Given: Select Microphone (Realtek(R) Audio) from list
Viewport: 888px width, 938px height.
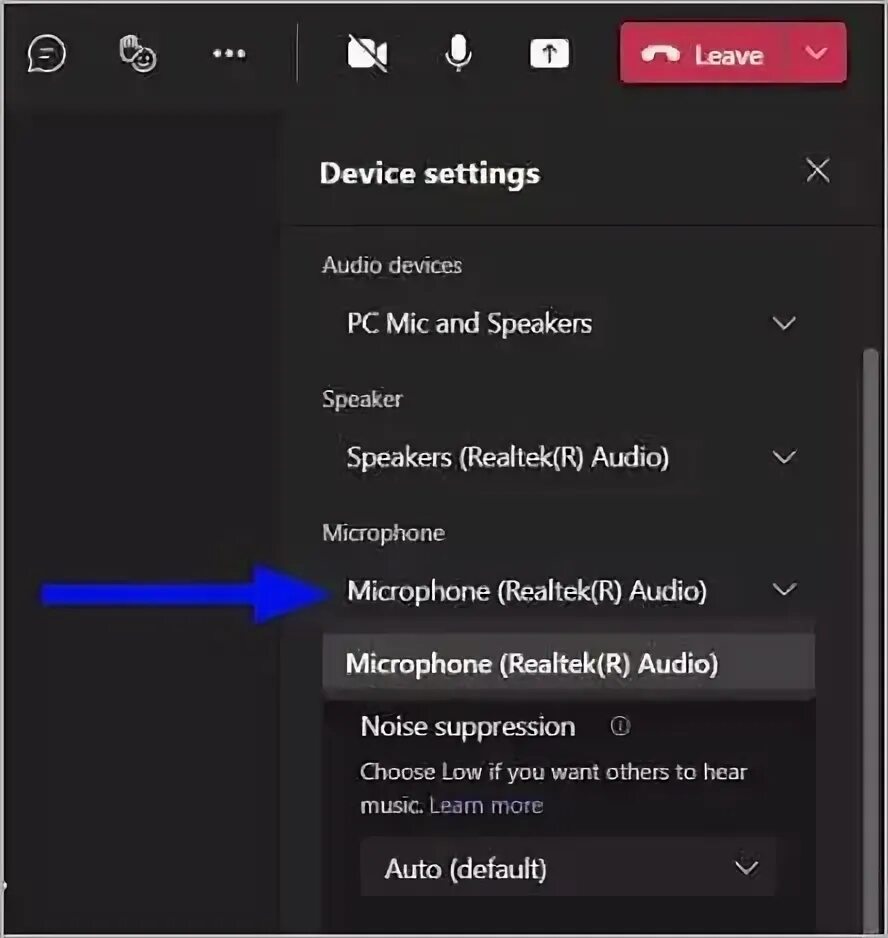Looking at the screenshot, I should point(569,664).
